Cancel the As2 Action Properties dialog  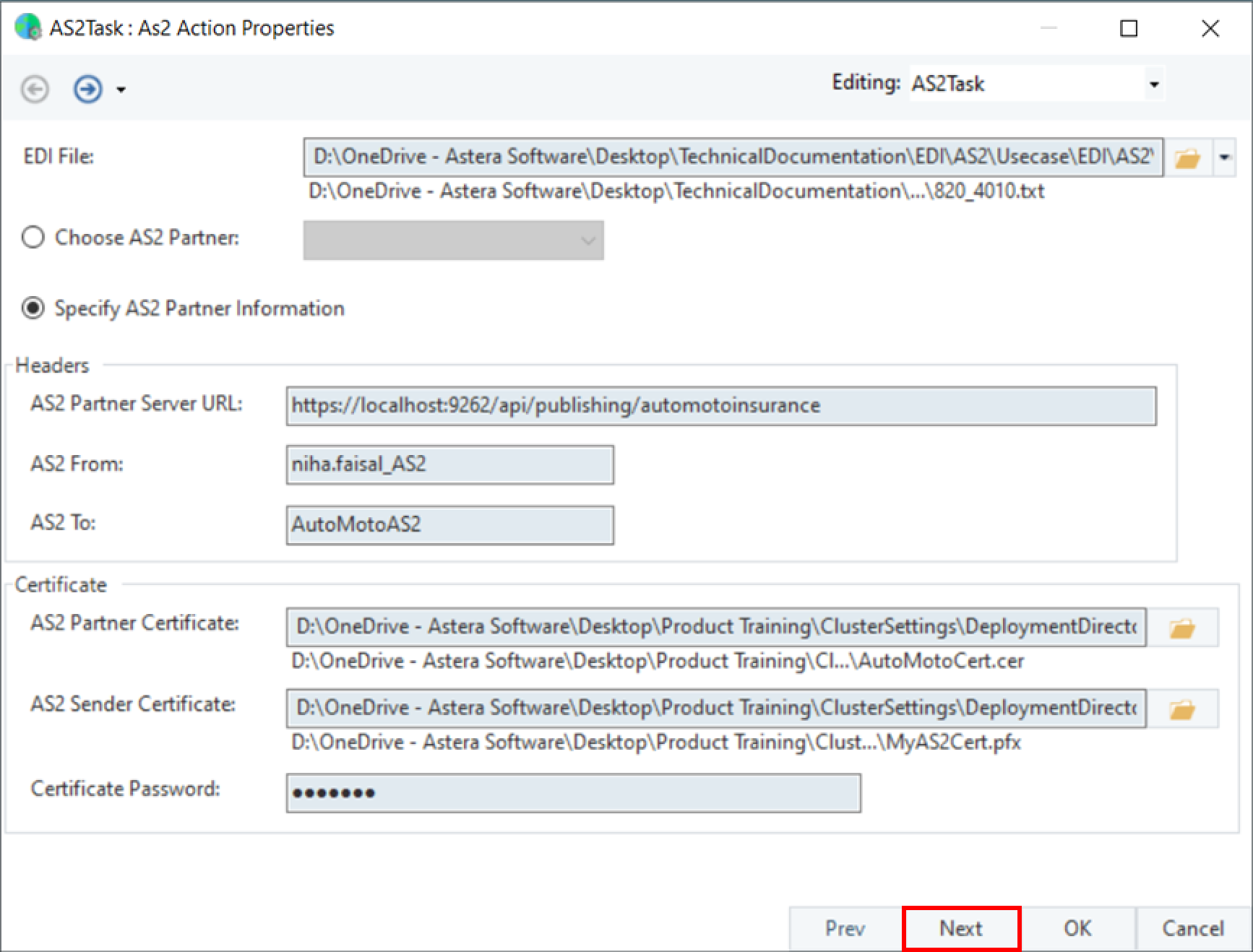1192,928
